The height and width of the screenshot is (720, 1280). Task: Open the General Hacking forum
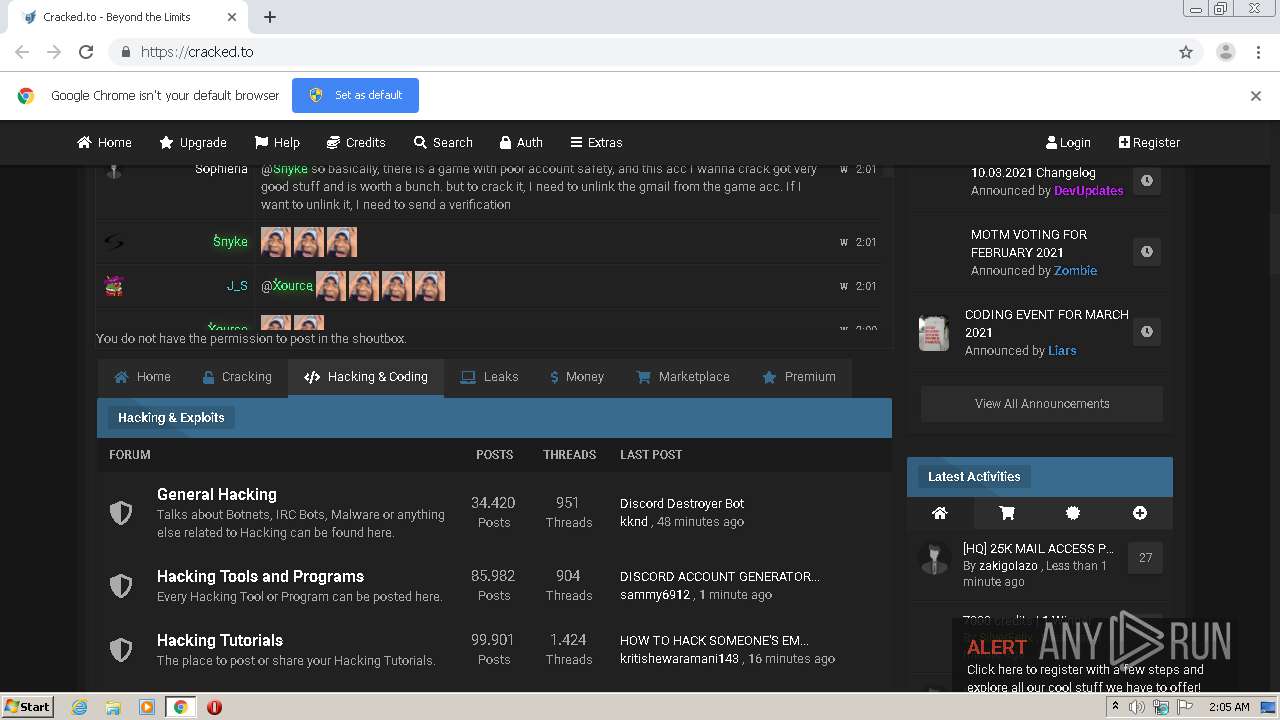(217, 494)
